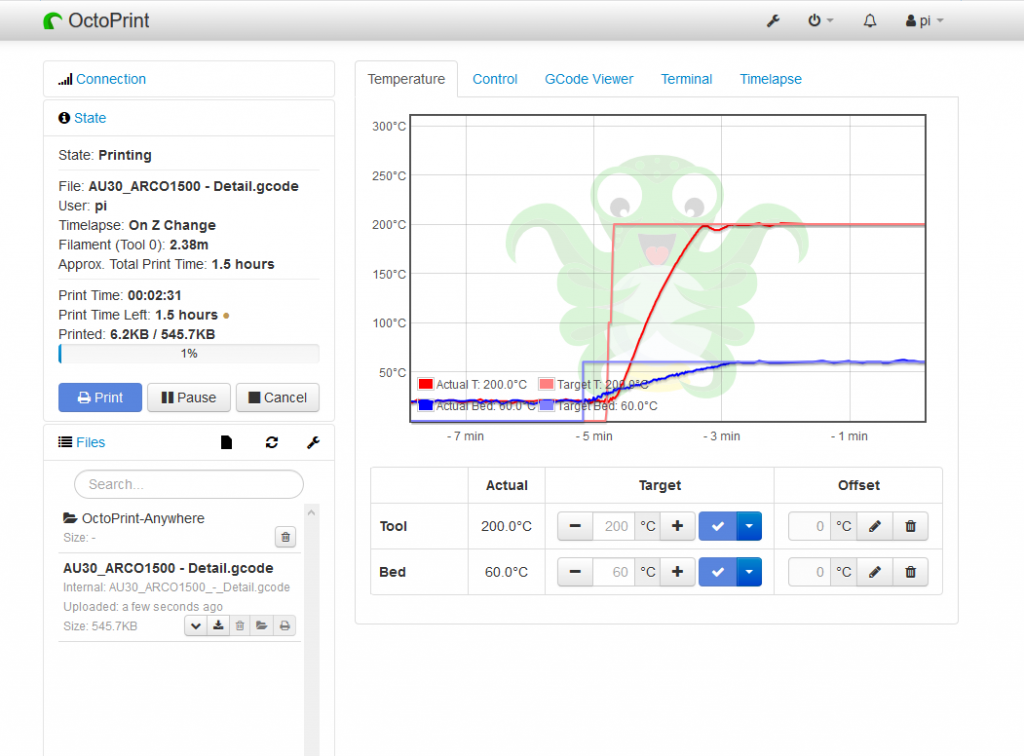The height and width of the screenshot is (756, 1024).
Task: Toggle Target T pink legend swatch
Action: (547, 385)
